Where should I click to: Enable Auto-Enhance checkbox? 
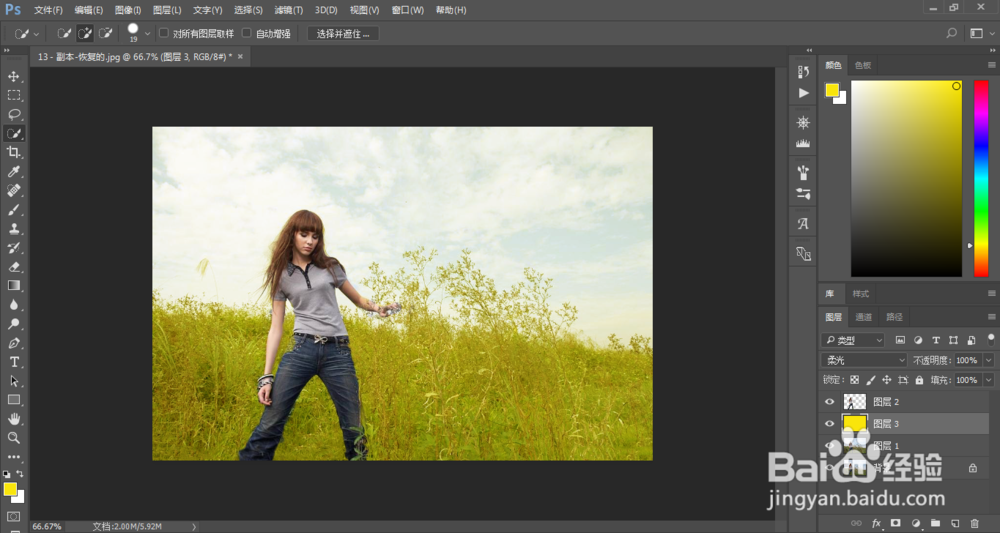247,33
